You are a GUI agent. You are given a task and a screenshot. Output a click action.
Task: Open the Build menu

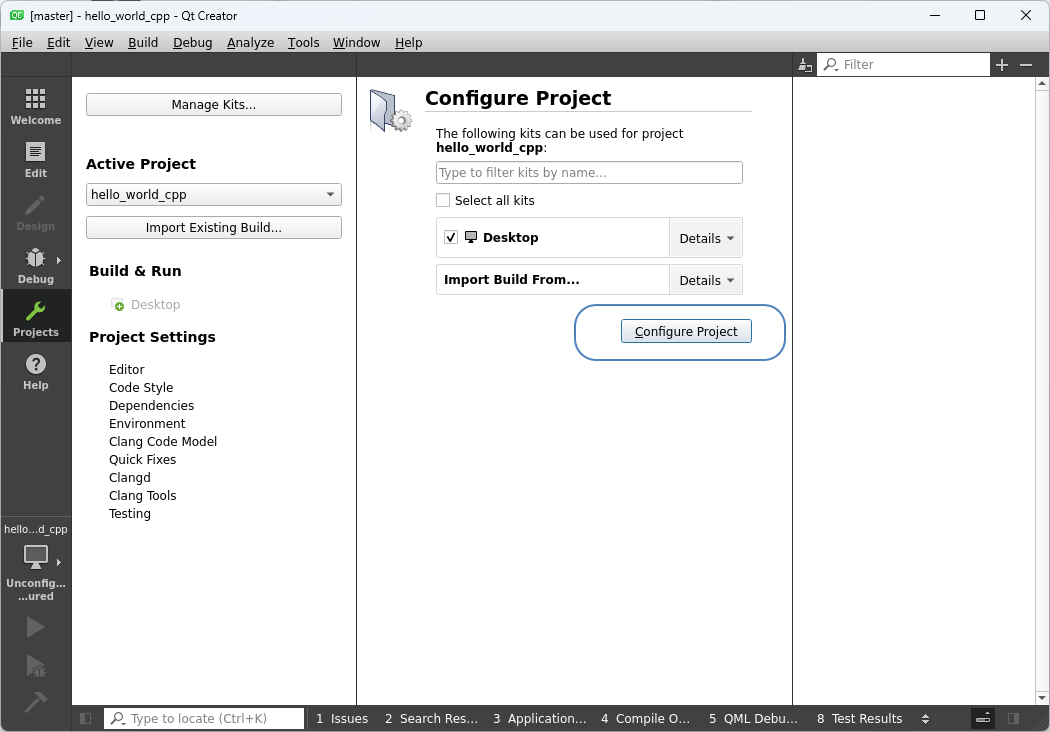[143, 42]
